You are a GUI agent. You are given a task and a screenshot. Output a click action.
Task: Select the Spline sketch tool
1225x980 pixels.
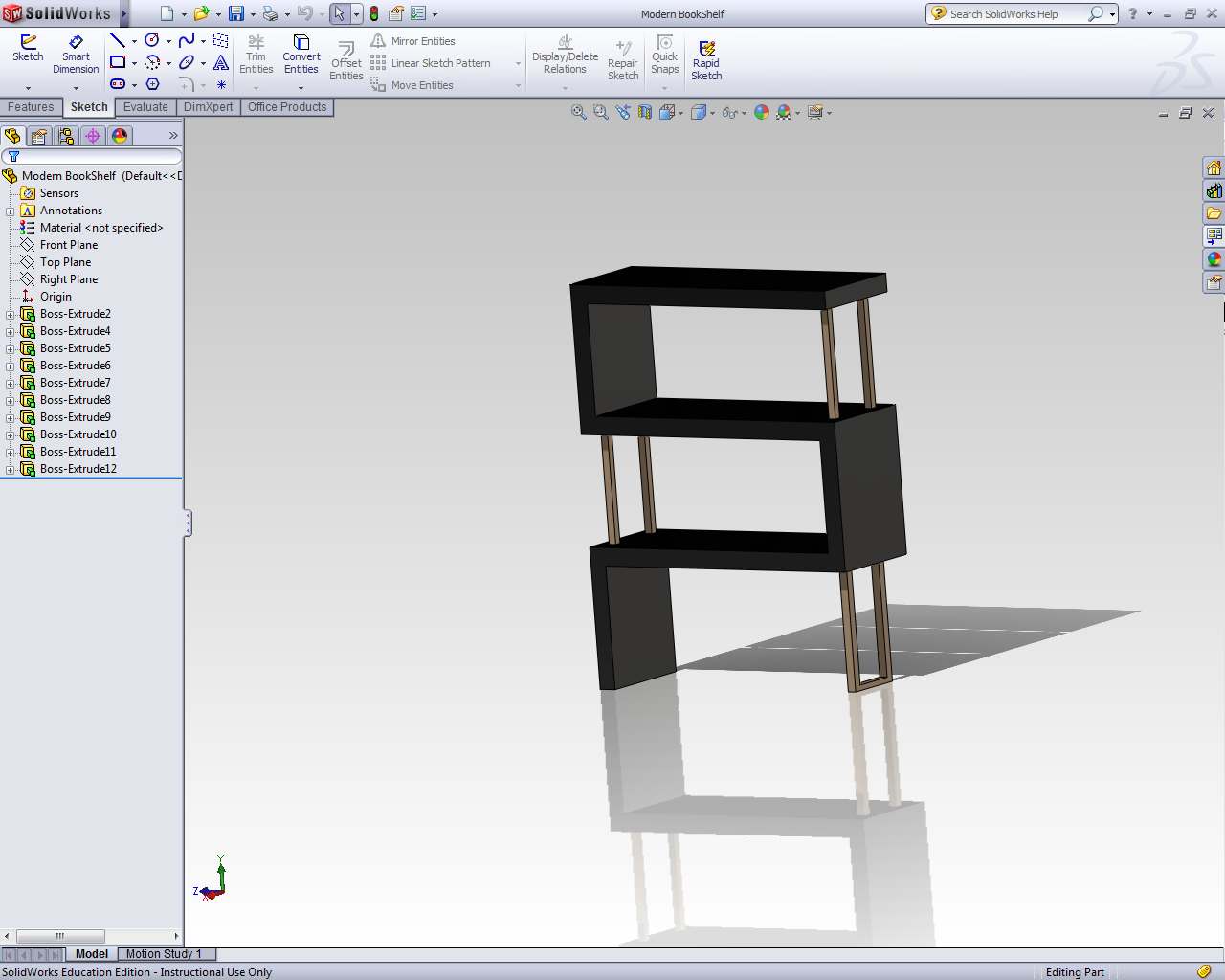187,40
